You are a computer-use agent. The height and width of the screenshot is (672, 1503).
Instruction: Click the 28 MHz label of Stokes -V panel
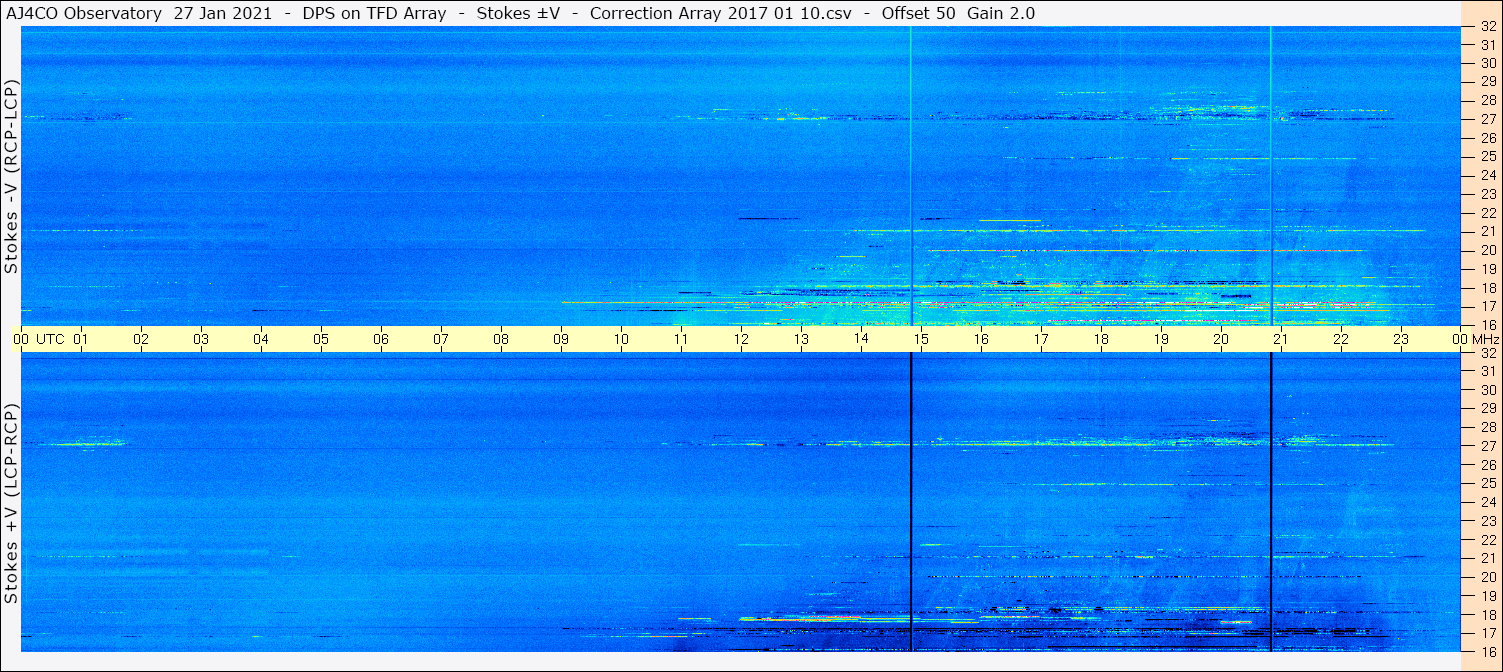click(x=1487, y=100)
